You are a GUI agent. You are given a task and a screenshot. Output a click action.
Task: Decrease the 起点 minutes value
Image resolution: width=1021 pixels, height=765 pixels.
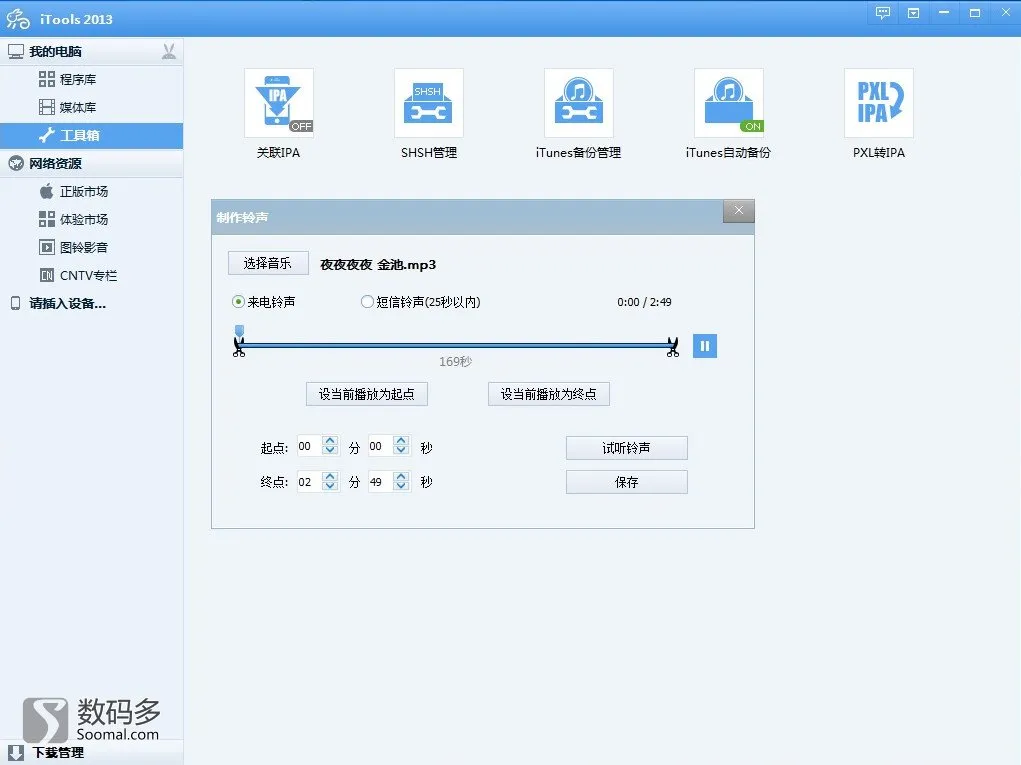click(x=330, y=451)
